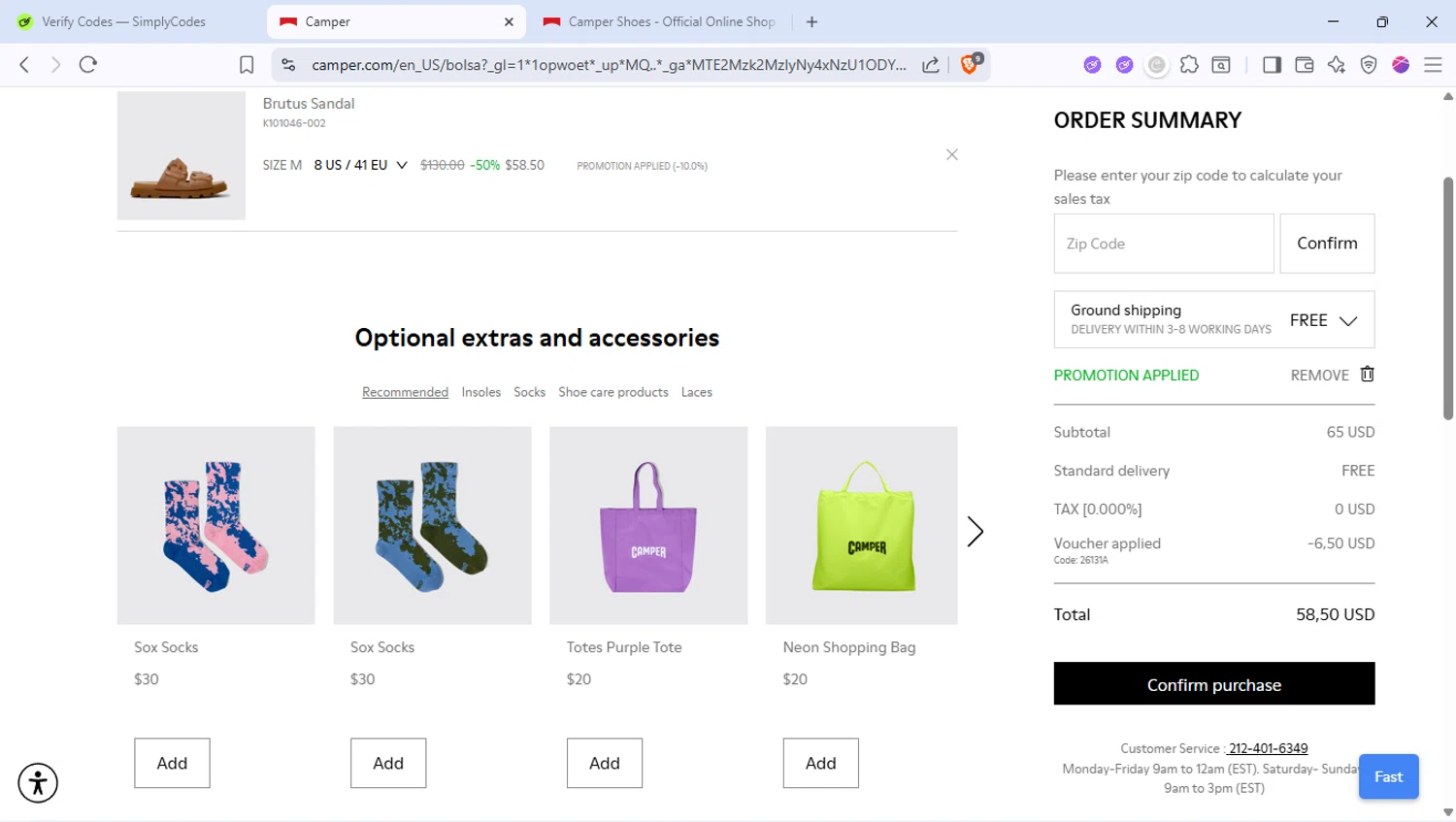This screenshot has height=822, width=1456.
Task: Confirm the zip code
Action: [1327, 244]
